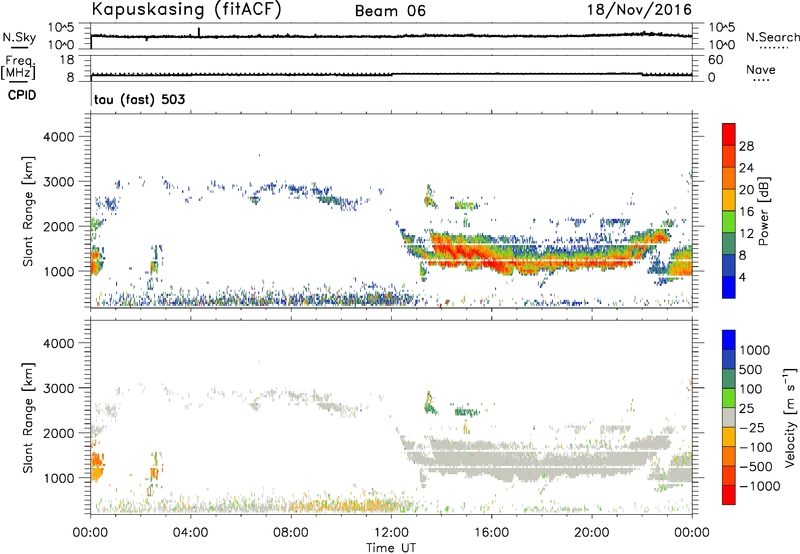Click the -25 label on velocity colorbar
800x554 pixels.
pyautogui.click(x=752, y=427)
